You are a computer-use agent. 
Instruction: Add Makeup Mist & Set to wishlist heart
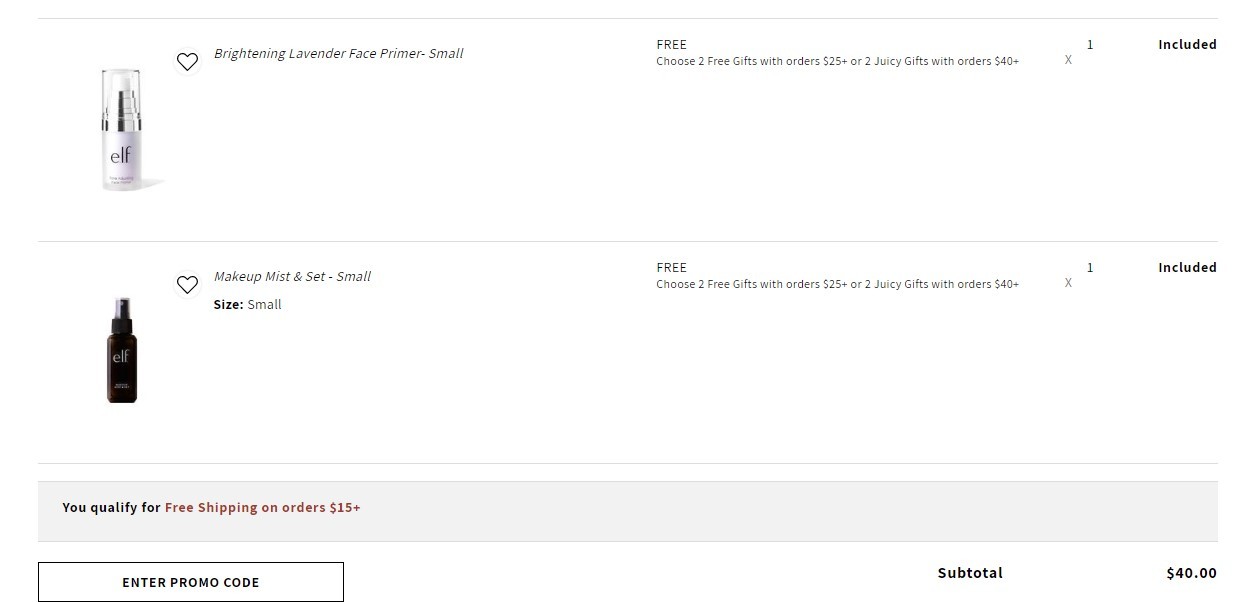187,285
